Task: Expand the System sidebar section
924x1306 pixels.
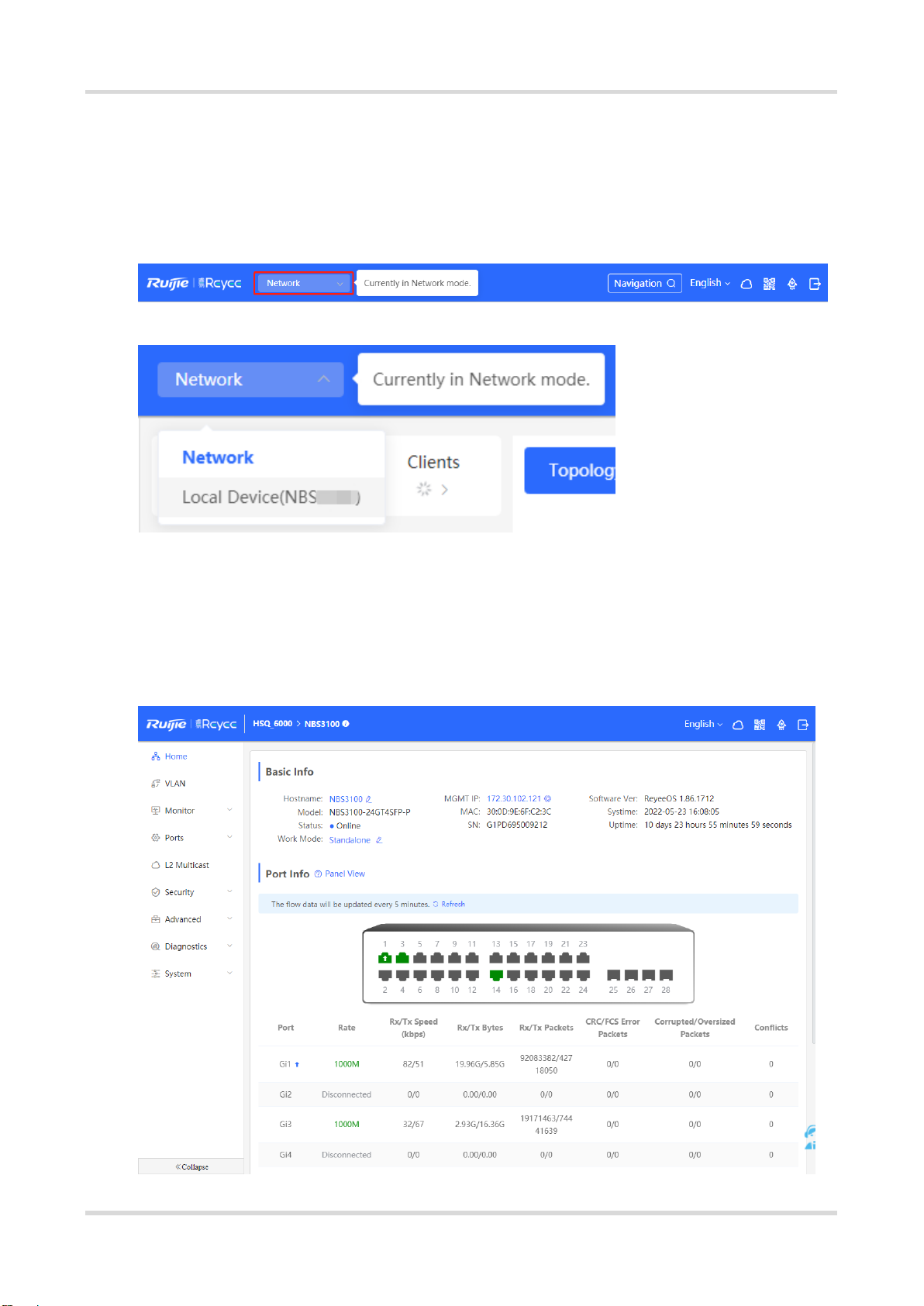Action: [x=191, y=973]
